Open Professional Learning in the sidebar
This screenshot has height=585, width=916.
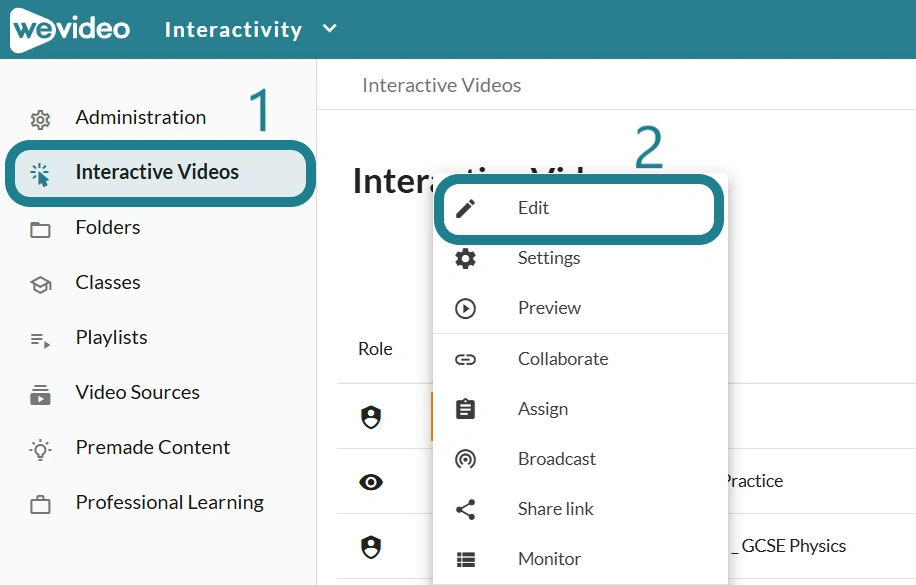(x=170, y=503)
